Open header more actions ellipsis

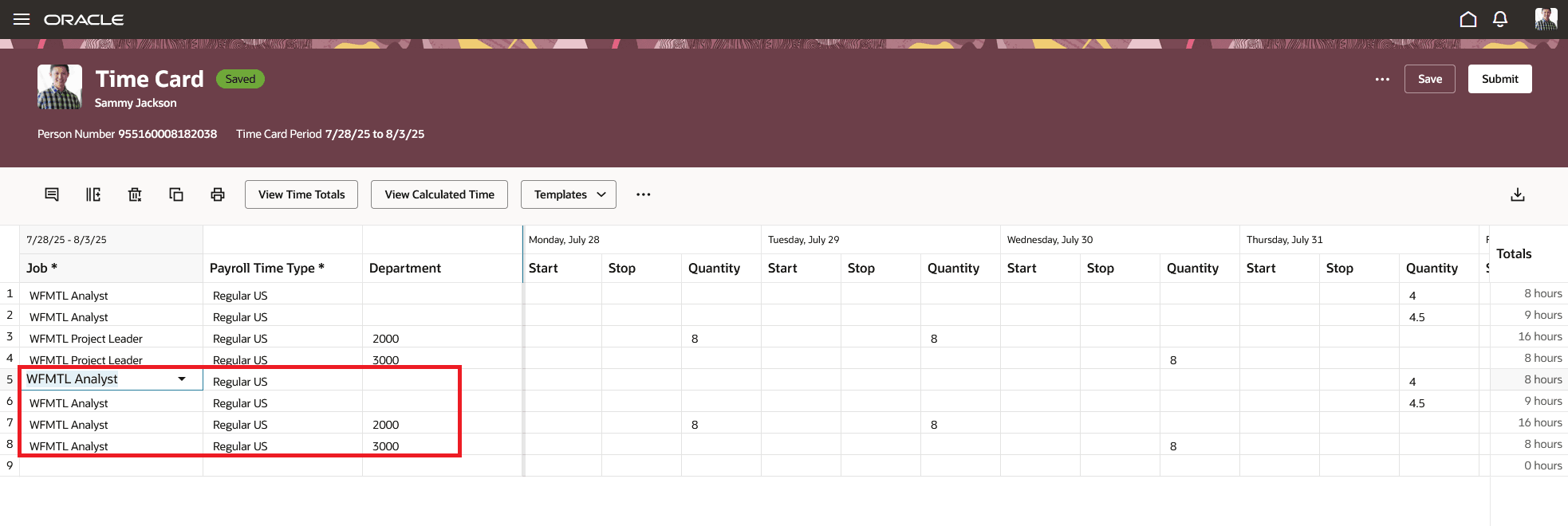coord(1382,79)
